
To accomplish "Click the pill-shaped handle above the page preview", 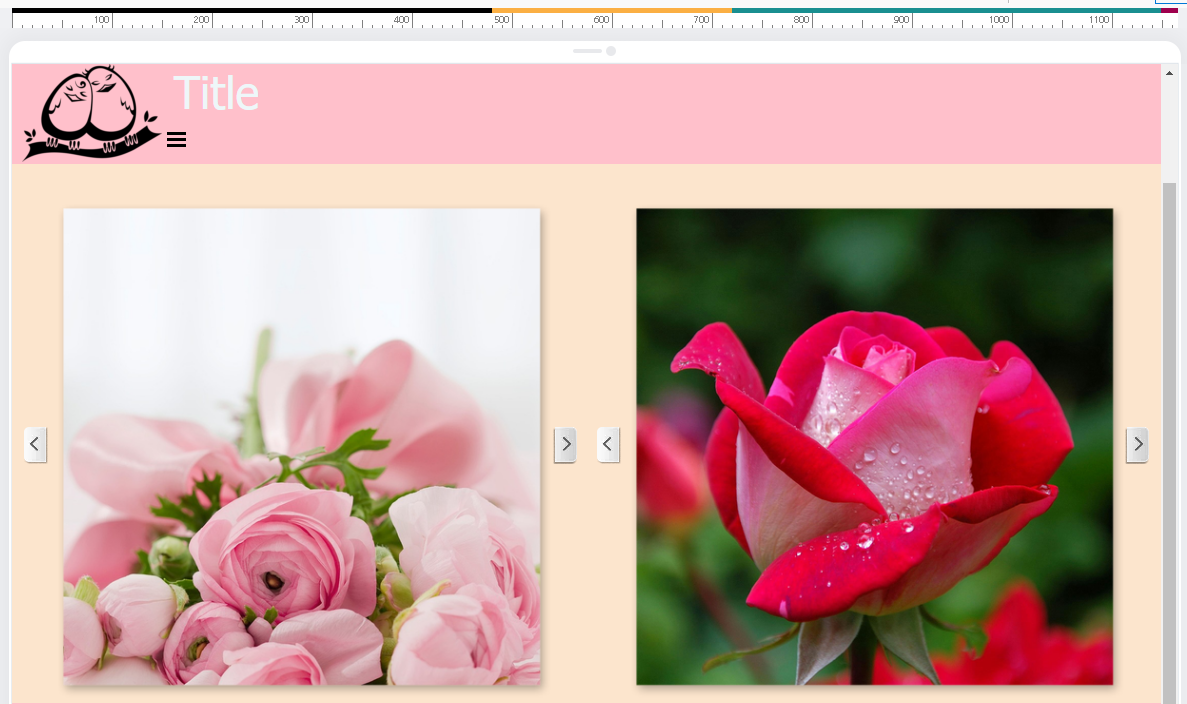I will [x=587, y=51].
